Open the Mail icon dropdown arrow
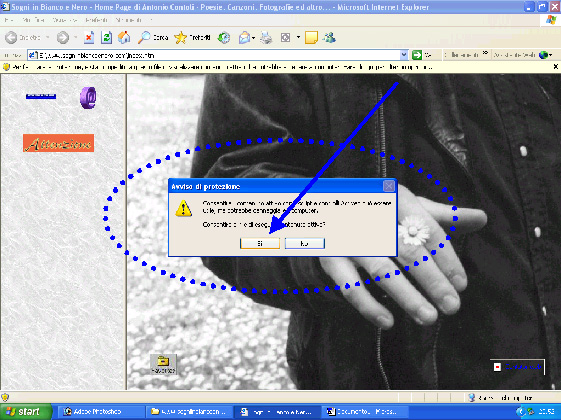The image size is (561, 420). click(253, 38)
